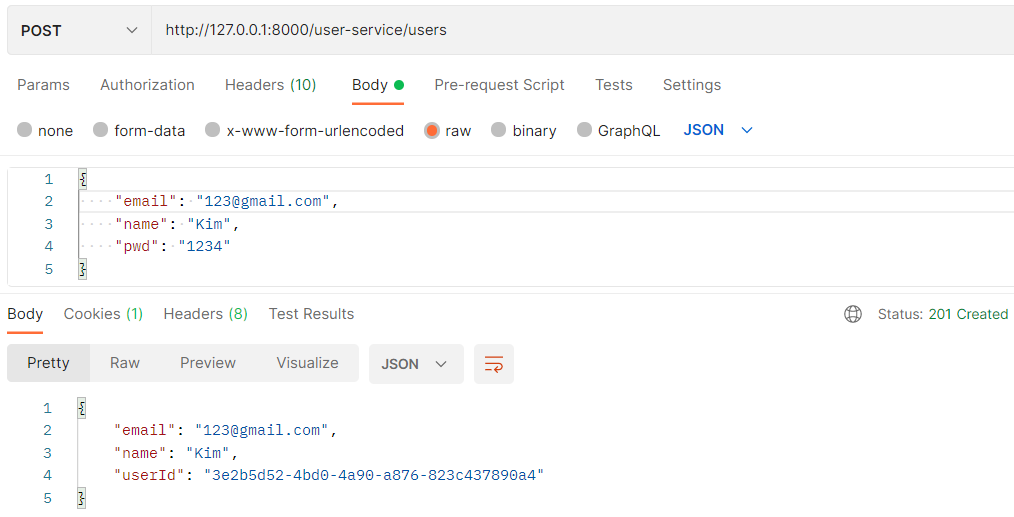This screenshot has height=517, width=1014.
Task: Open the Pre-request Script tab
Action: coord(499,85)
